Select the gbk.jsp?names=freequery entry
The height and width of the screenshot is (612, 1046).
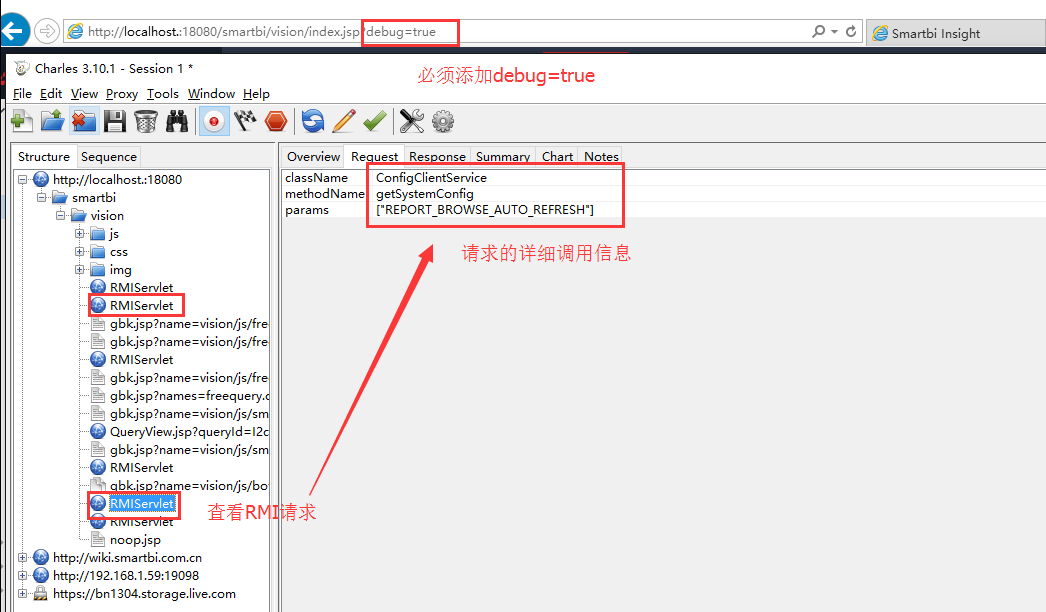(189, 395)
